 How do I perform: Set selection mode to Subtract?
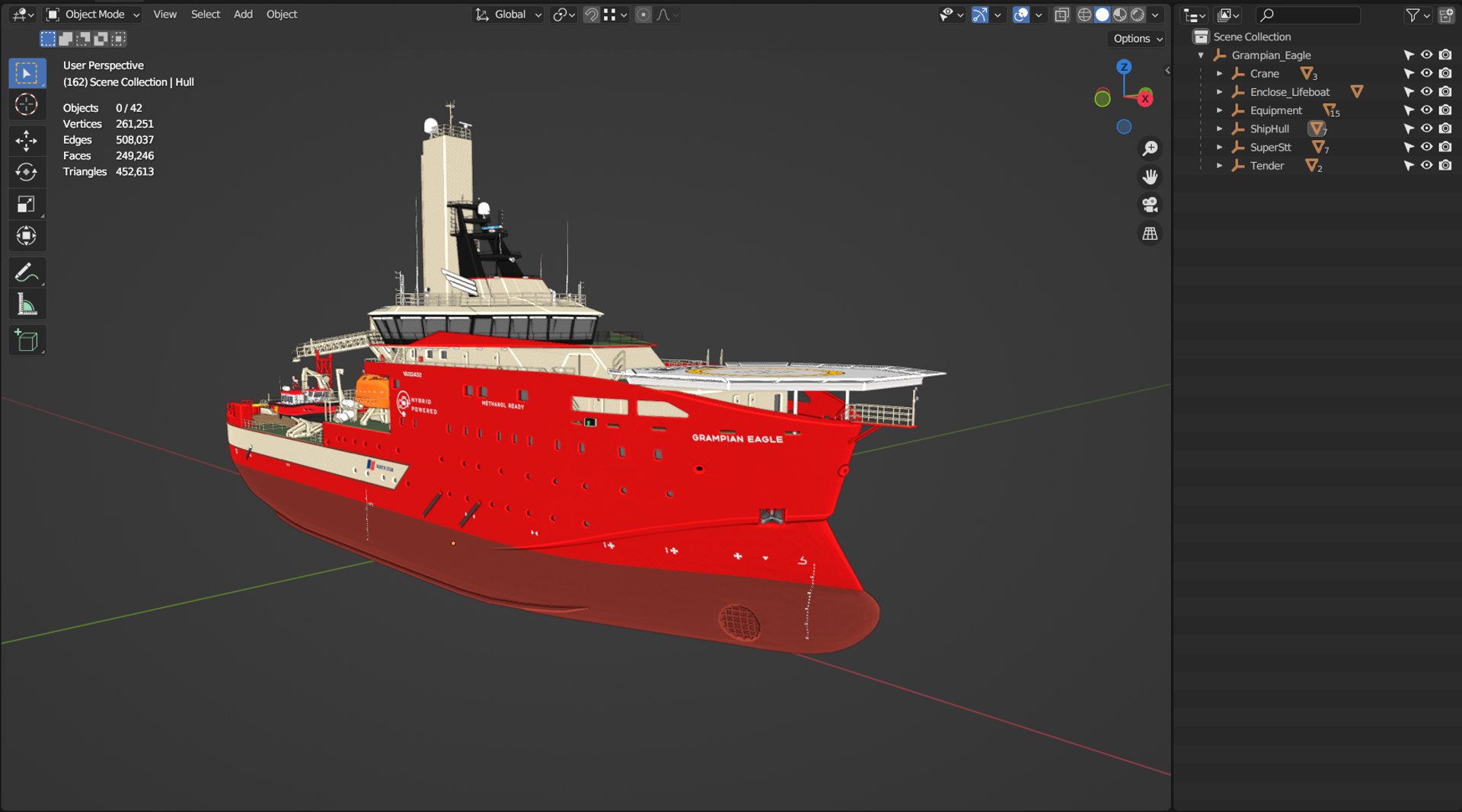[x=83, y=39]
